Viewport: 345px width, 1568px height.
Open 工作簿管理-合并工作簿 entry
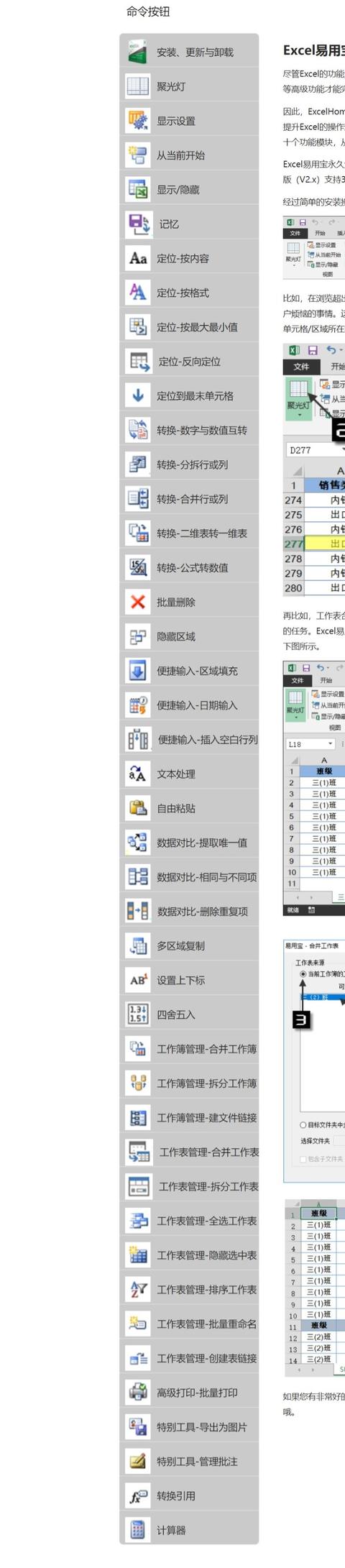point(189,1049)
